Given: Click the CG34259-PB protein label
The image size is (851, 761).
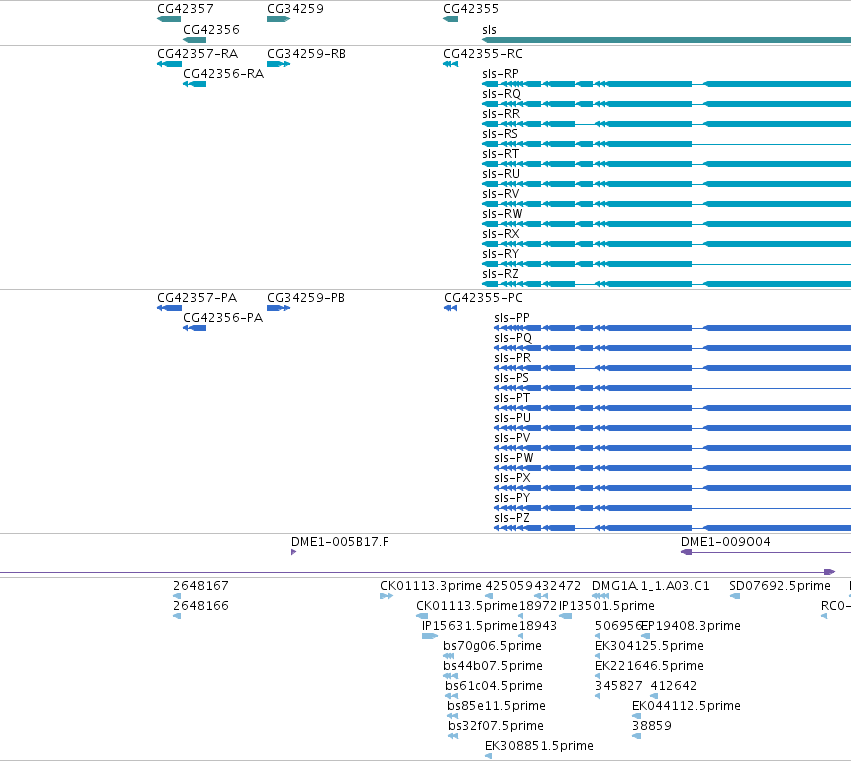Looking at the screenshot, I should click(306, 298).
